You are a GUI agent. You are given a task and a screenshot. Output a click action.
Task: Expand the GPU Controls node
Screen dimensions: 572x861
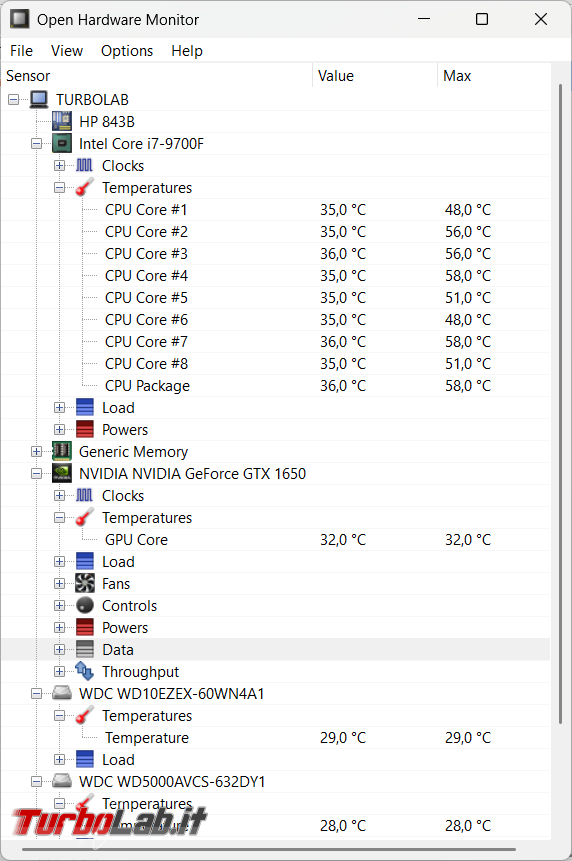tap(60, 605)
